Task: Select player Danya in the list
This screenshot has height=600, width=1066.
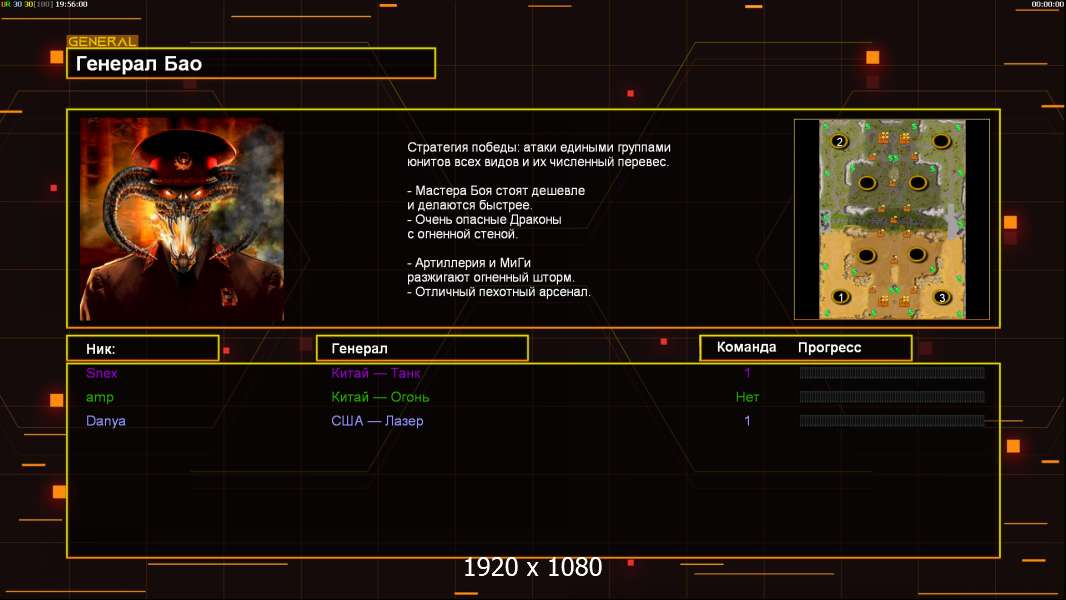Action: coord(106,421)
